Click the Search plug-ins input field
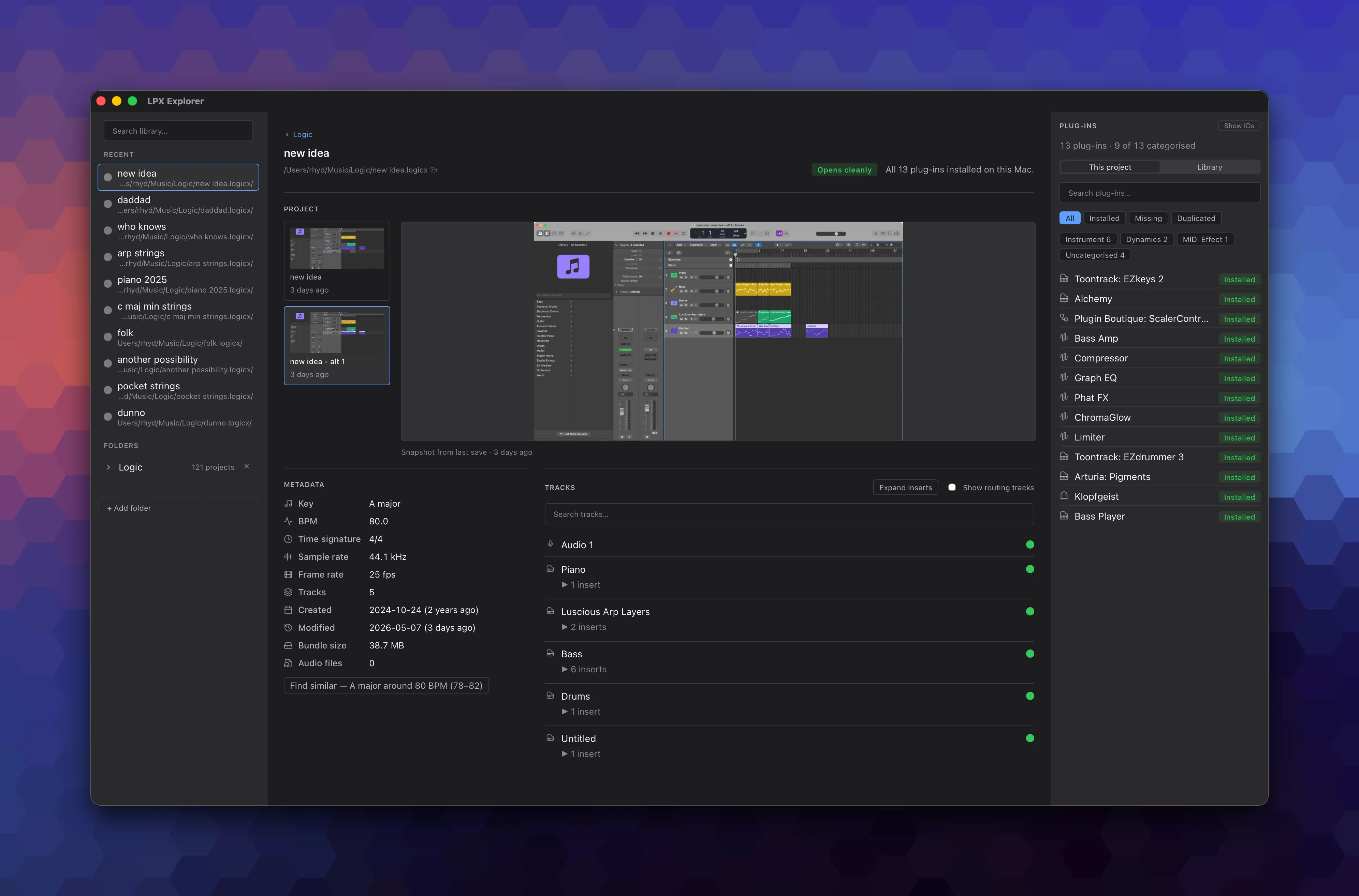 tap(1159, 193)
